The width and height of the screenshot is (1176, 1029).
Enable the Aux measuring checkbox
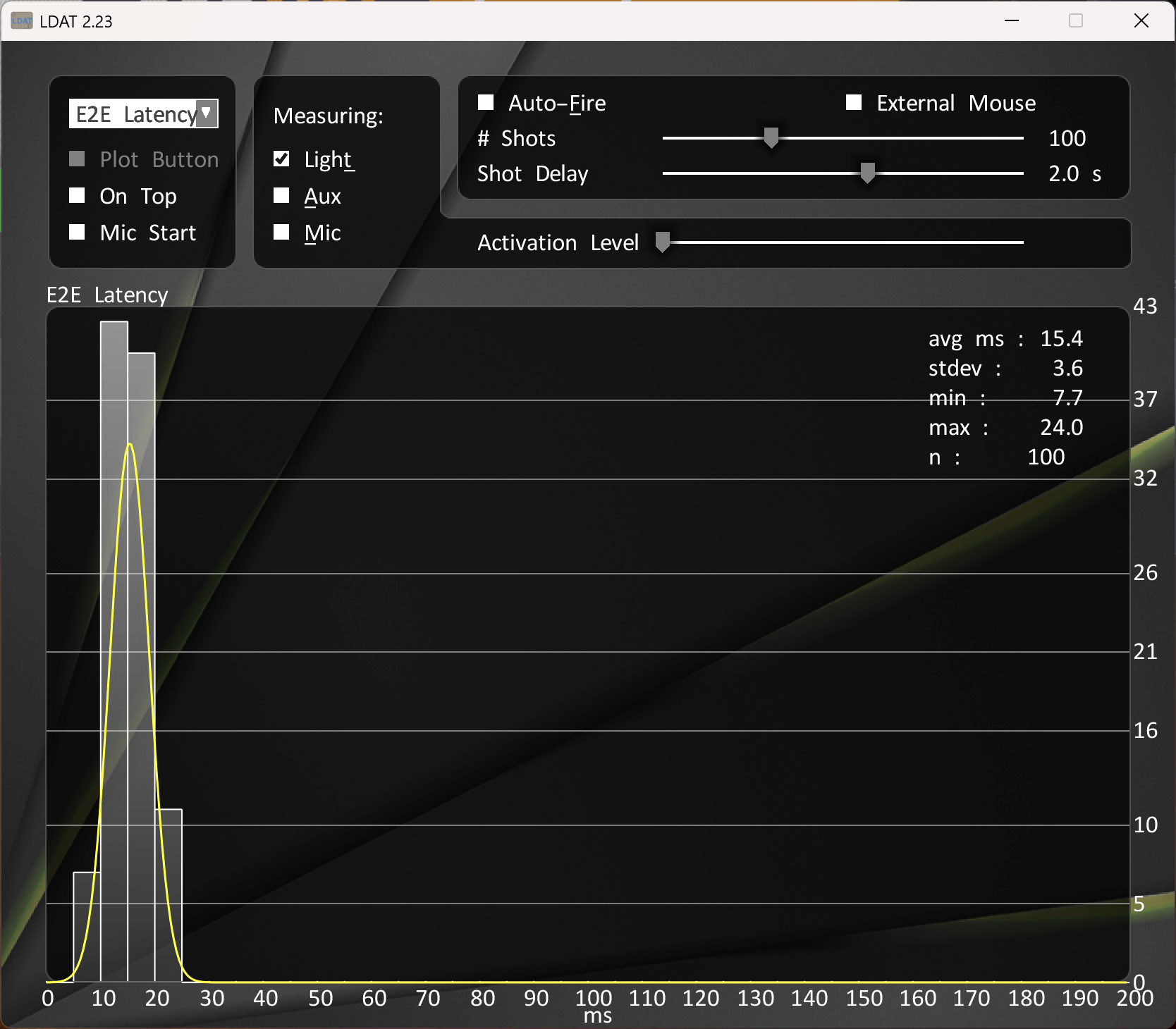[x=281, y=195]
